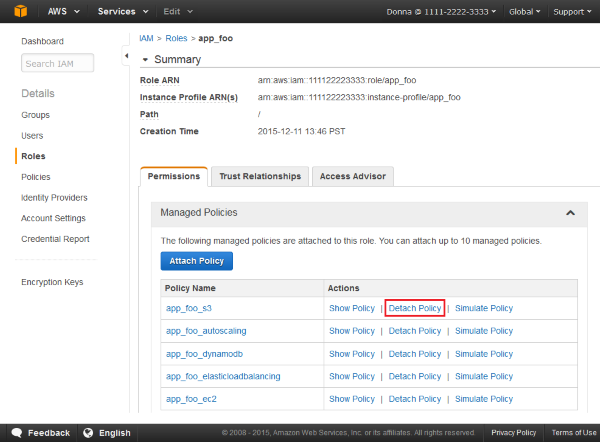The image size is (600, 442).
Task: Open the Edit dropdown menu
Action: (178, 11)
